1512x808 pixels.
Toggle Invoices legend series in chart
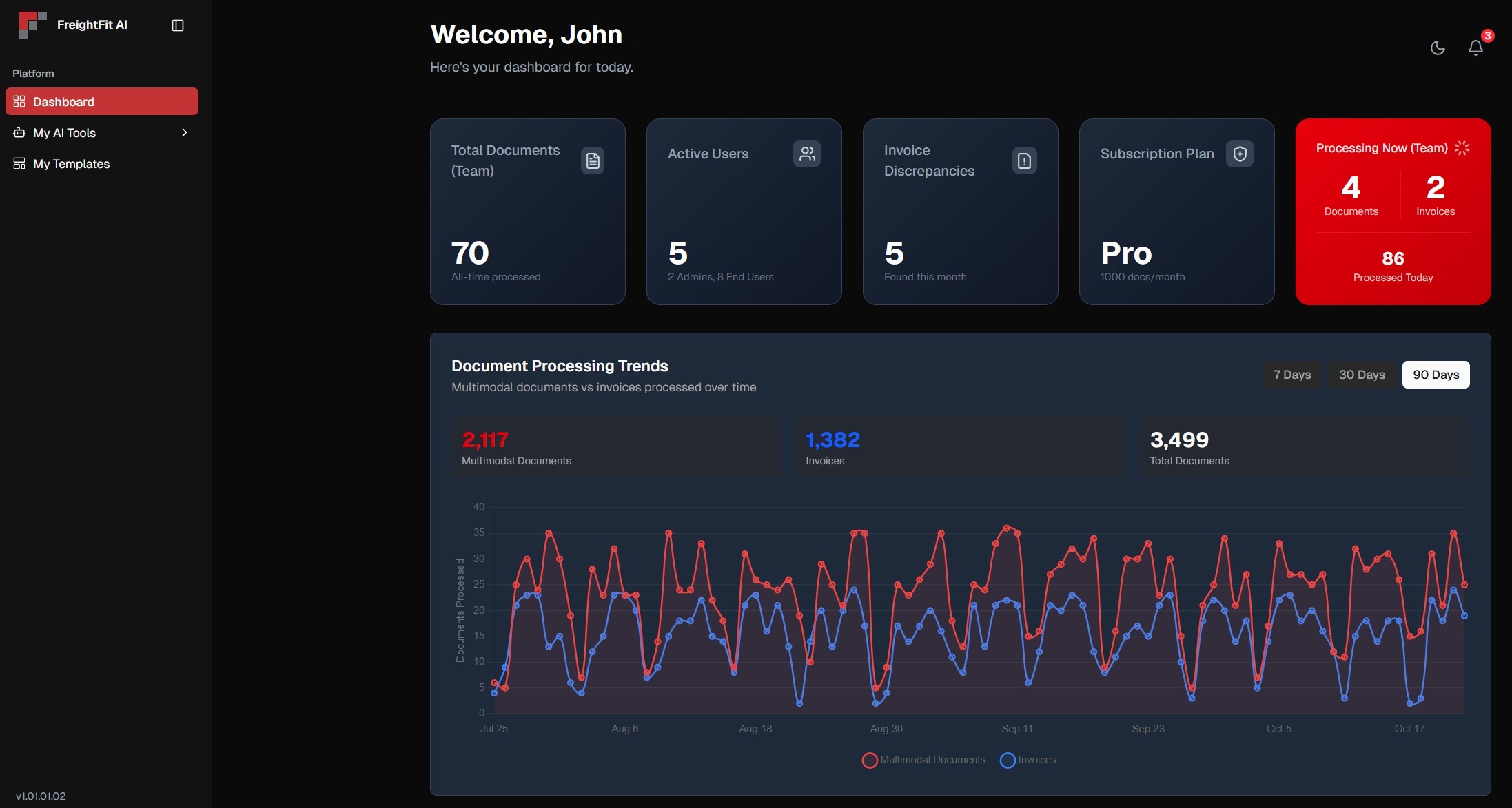(1028, 760)
